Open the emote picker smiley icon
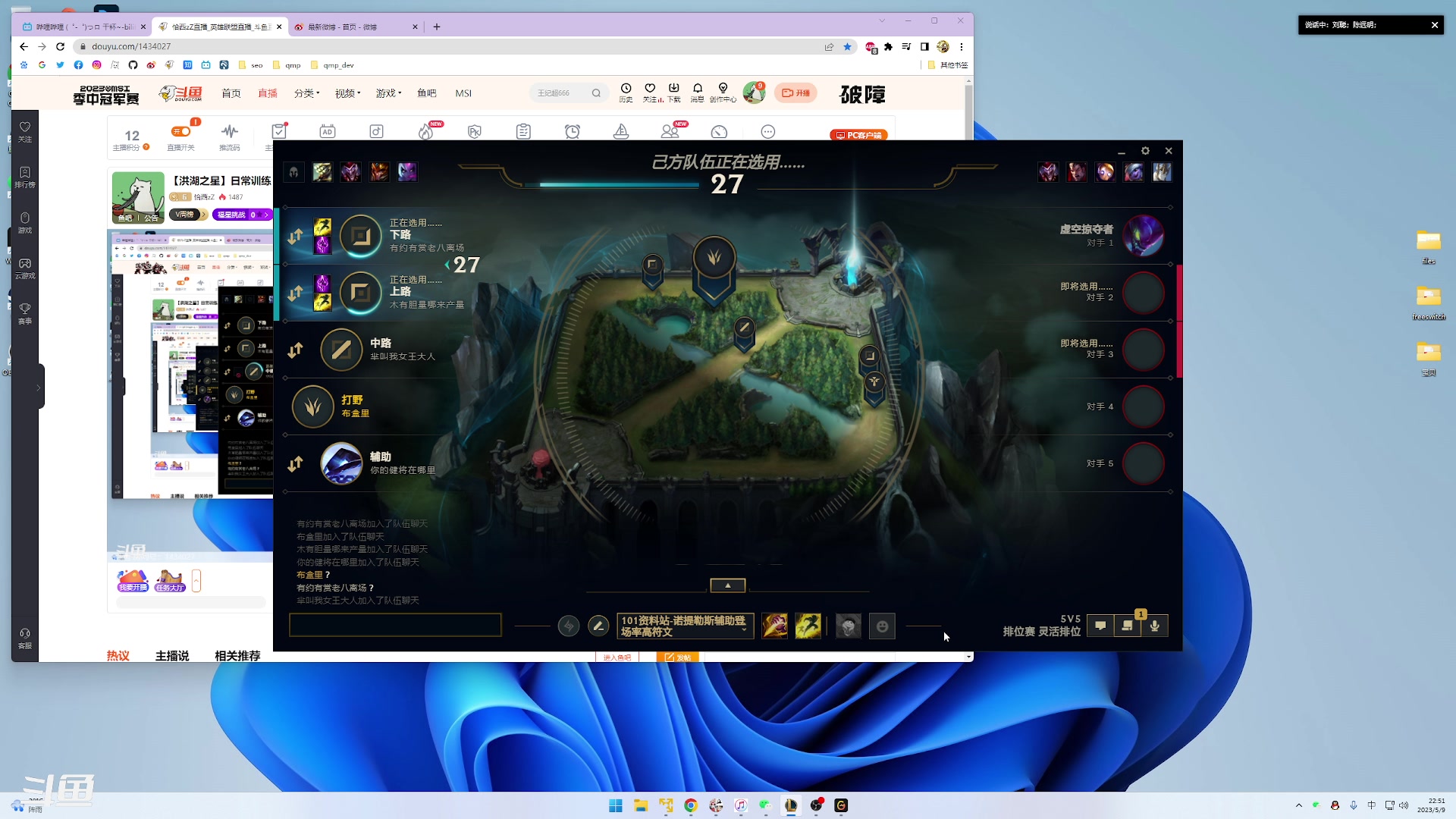Screen dimensions: 1456x819 click(x=882, y=626)
